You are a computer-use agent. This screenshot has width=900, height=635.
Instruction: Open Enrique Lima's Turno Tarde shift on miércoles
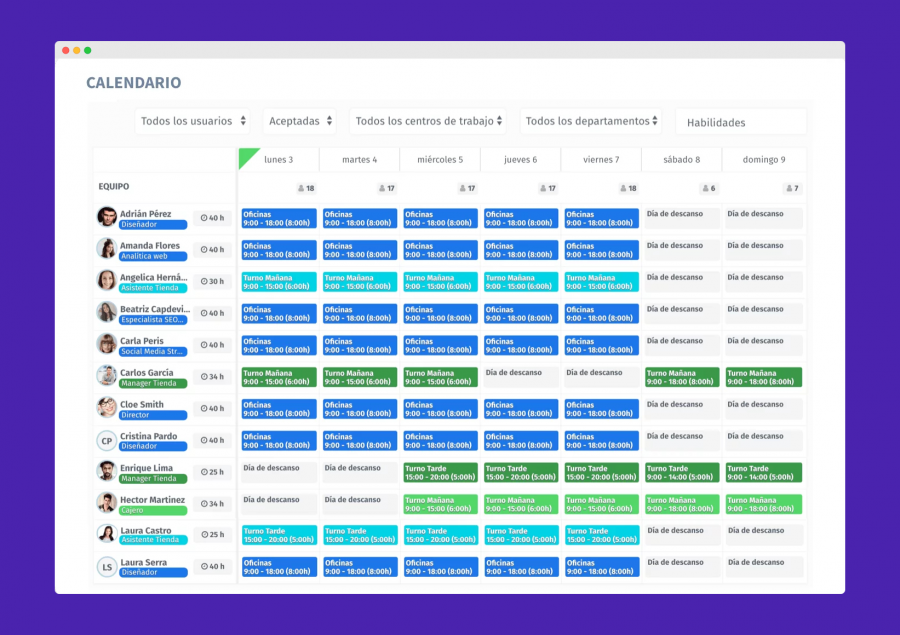tap(440, 473)
